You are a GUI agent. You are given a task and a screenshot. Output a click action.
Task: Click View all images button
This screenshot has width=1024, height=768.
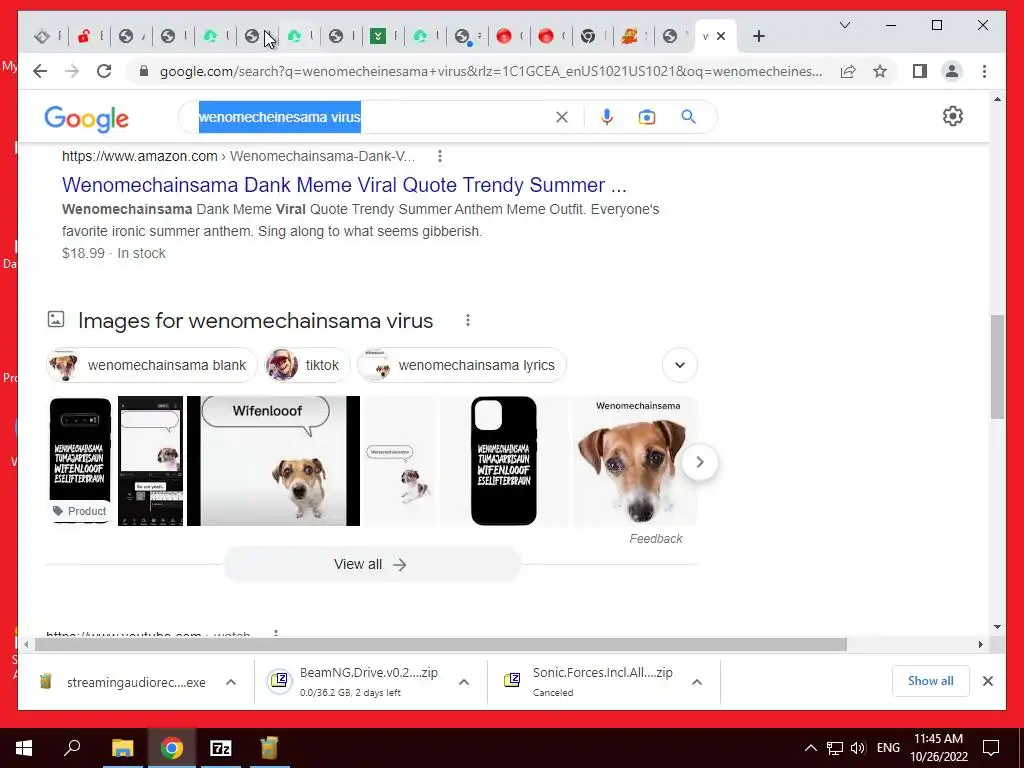pyautogui.click(x=372, y=564)
